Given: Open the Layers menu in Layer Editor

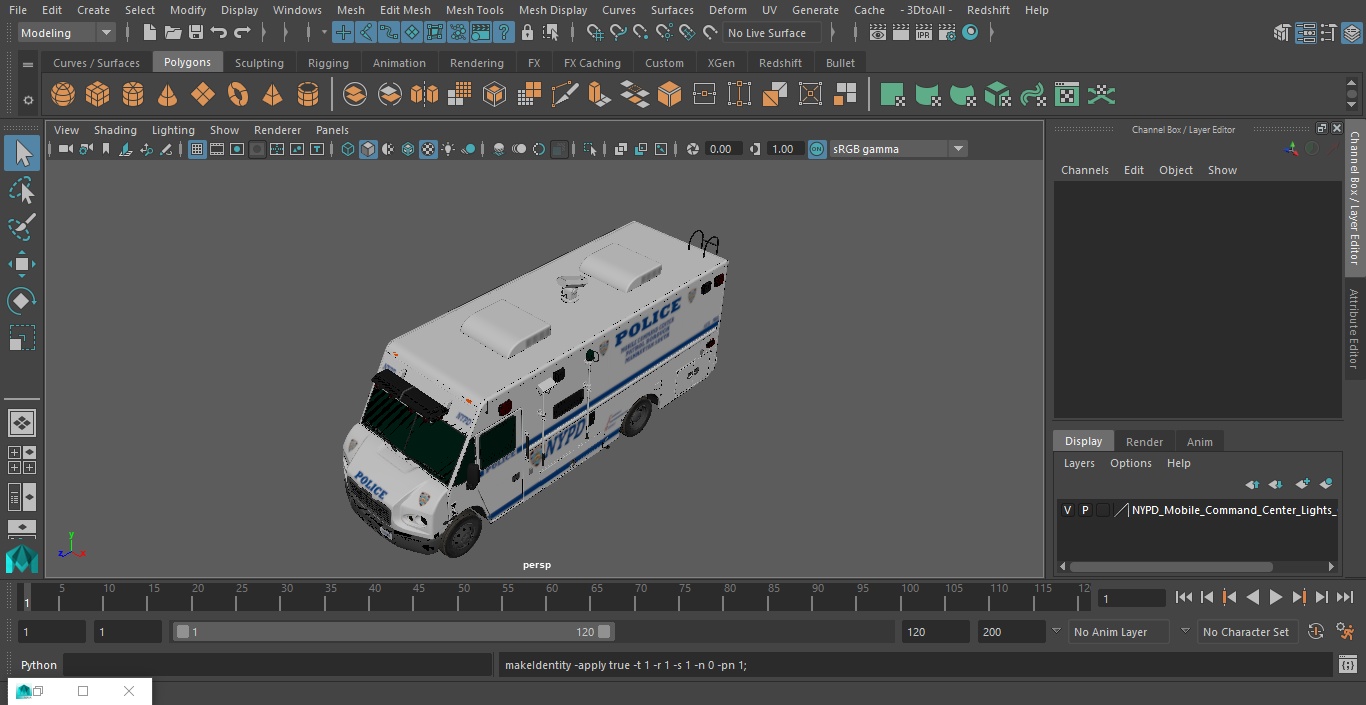Looking at the screenshot, I should [x=1078, y=463].
